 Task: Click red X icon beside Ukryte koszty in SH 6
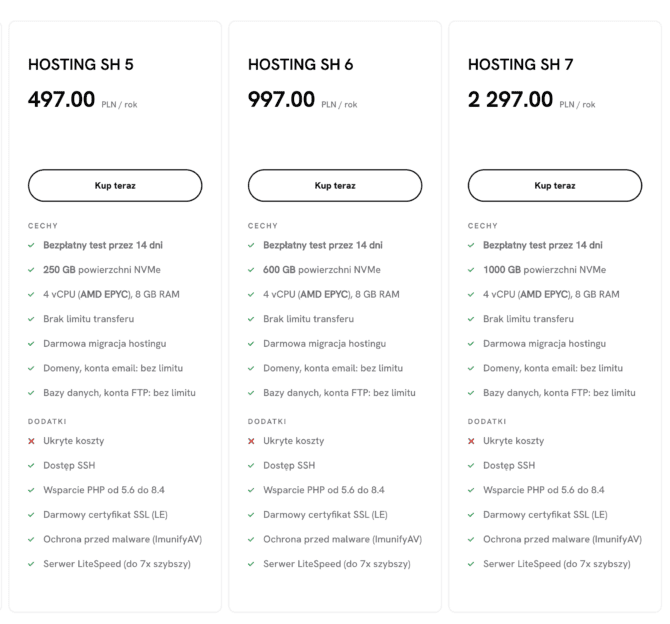[252, 441]
